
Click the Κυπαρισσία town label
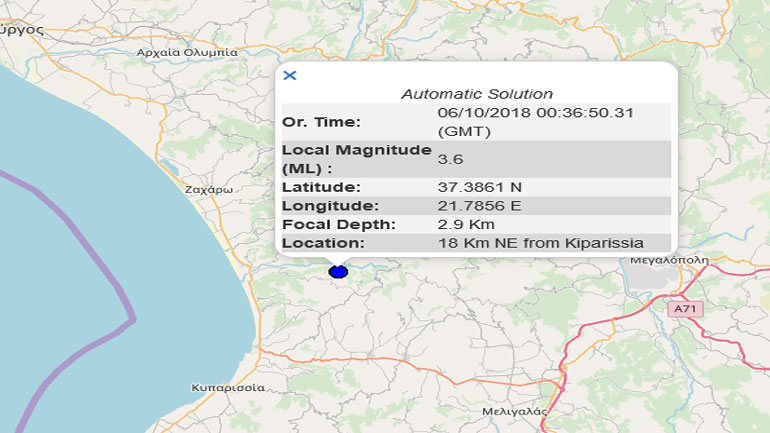228,387
